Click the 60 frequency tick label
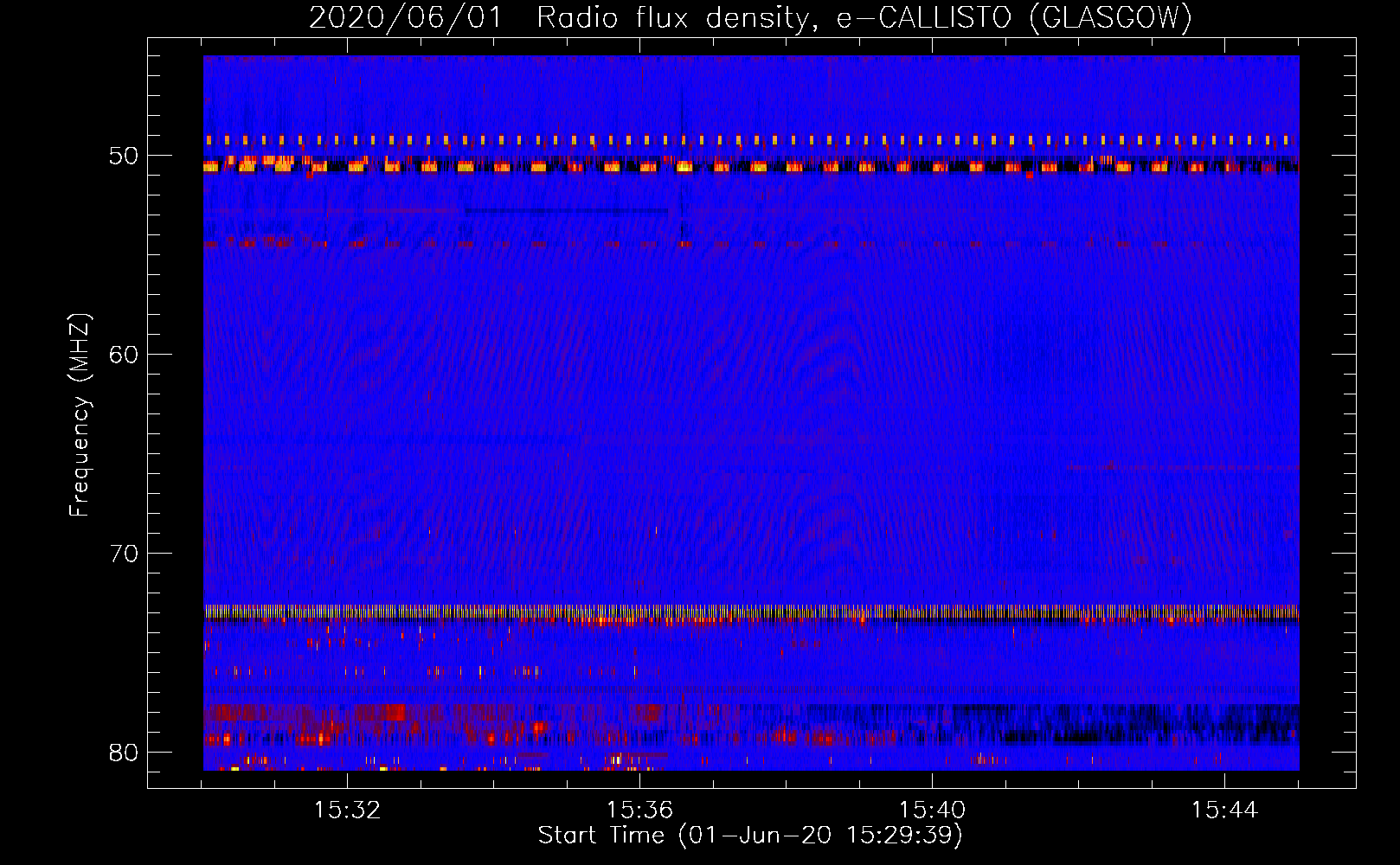This screenshot has width=1400, height=865. pyautogui.click(x=125, y=355)
